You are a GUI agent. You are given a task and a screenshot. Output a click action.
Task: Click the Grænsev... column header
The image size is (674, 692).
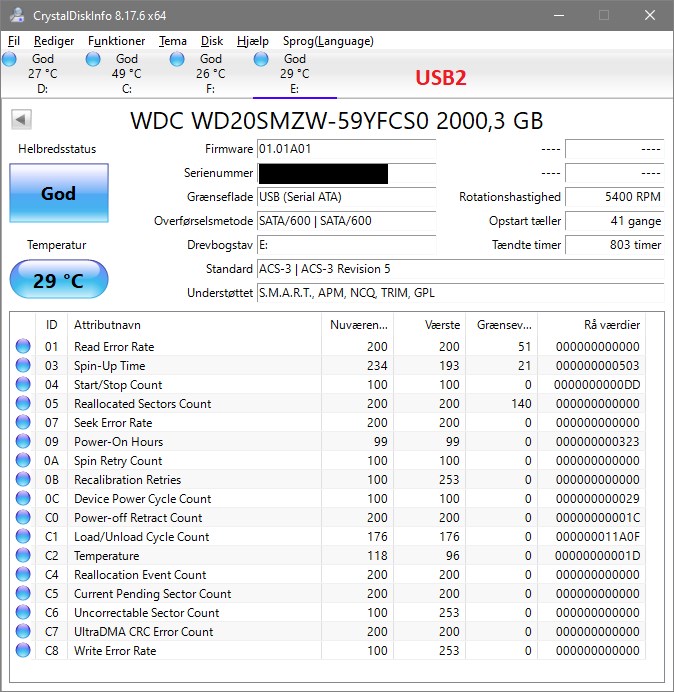501,325
